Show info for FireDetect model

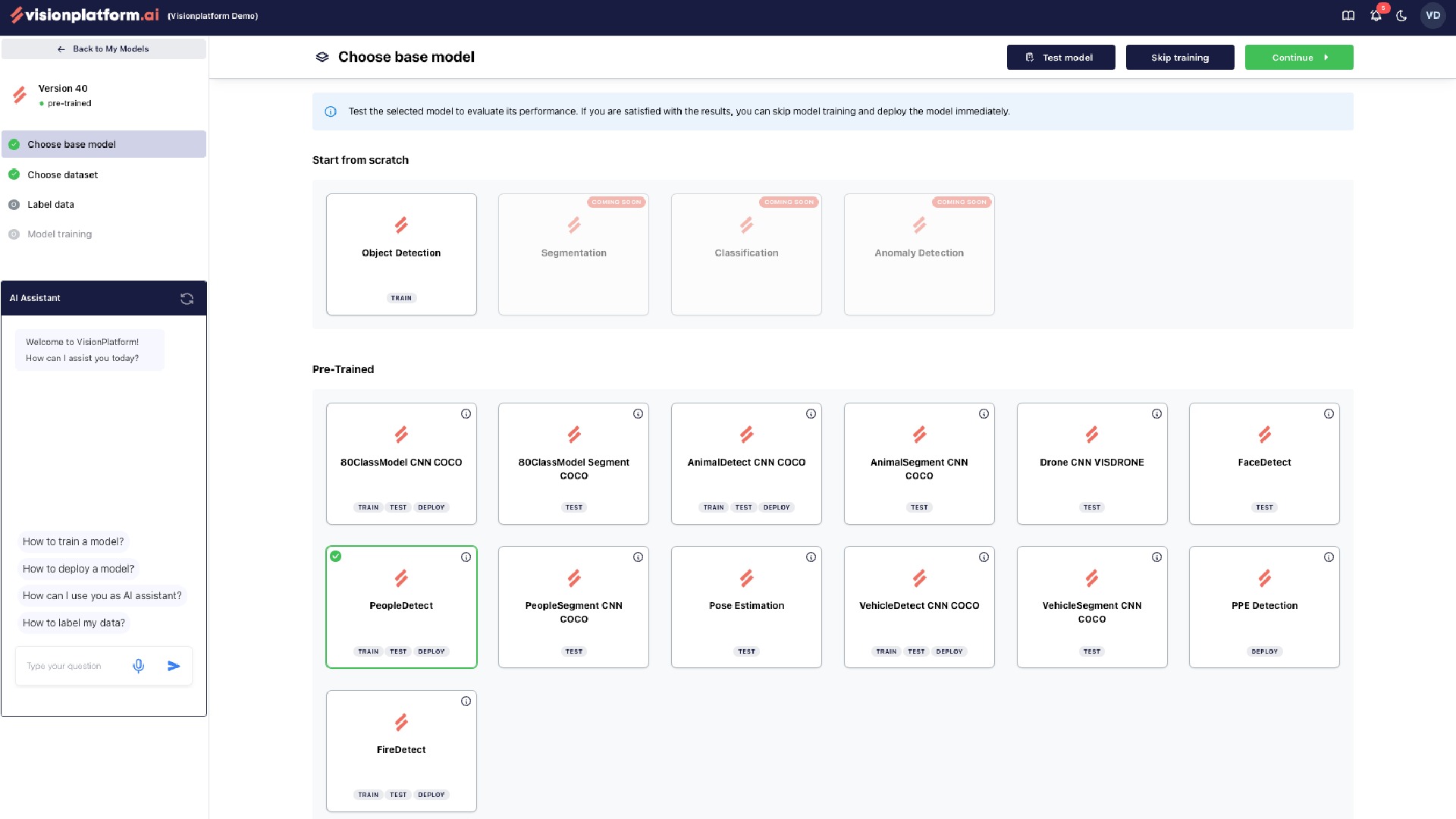(x=466, y=701)
